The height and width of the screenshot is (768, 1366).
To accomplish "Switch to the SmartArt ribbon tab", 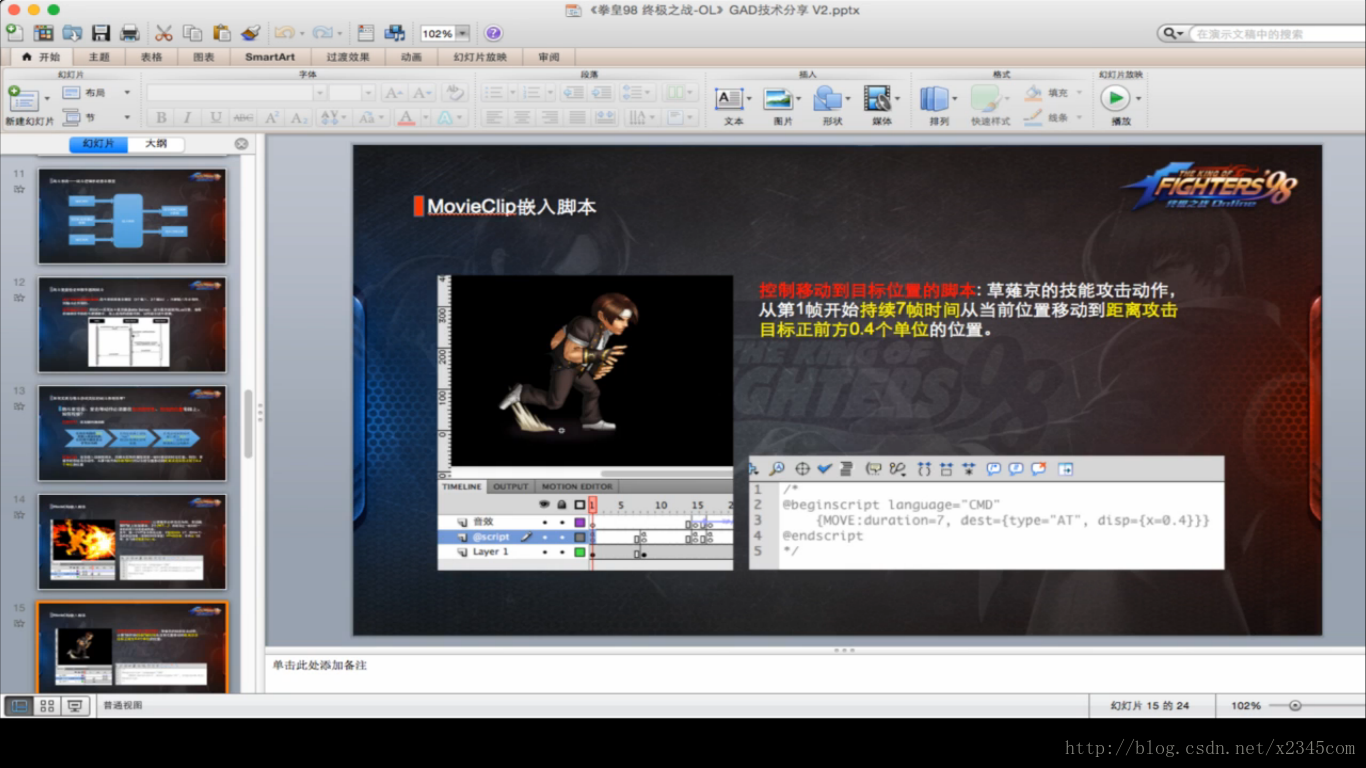I will pos(270,57).
